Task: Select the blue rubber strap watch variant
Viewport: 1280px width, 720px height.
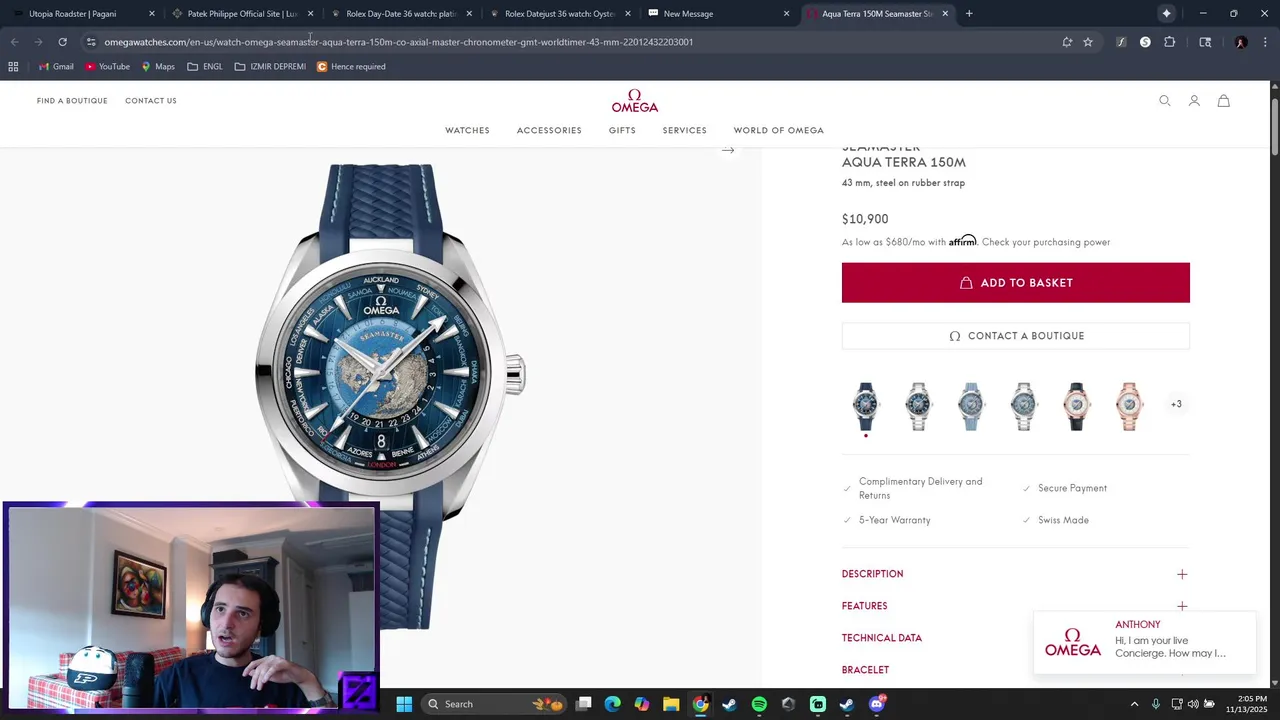Action: (x=866, y=406)
